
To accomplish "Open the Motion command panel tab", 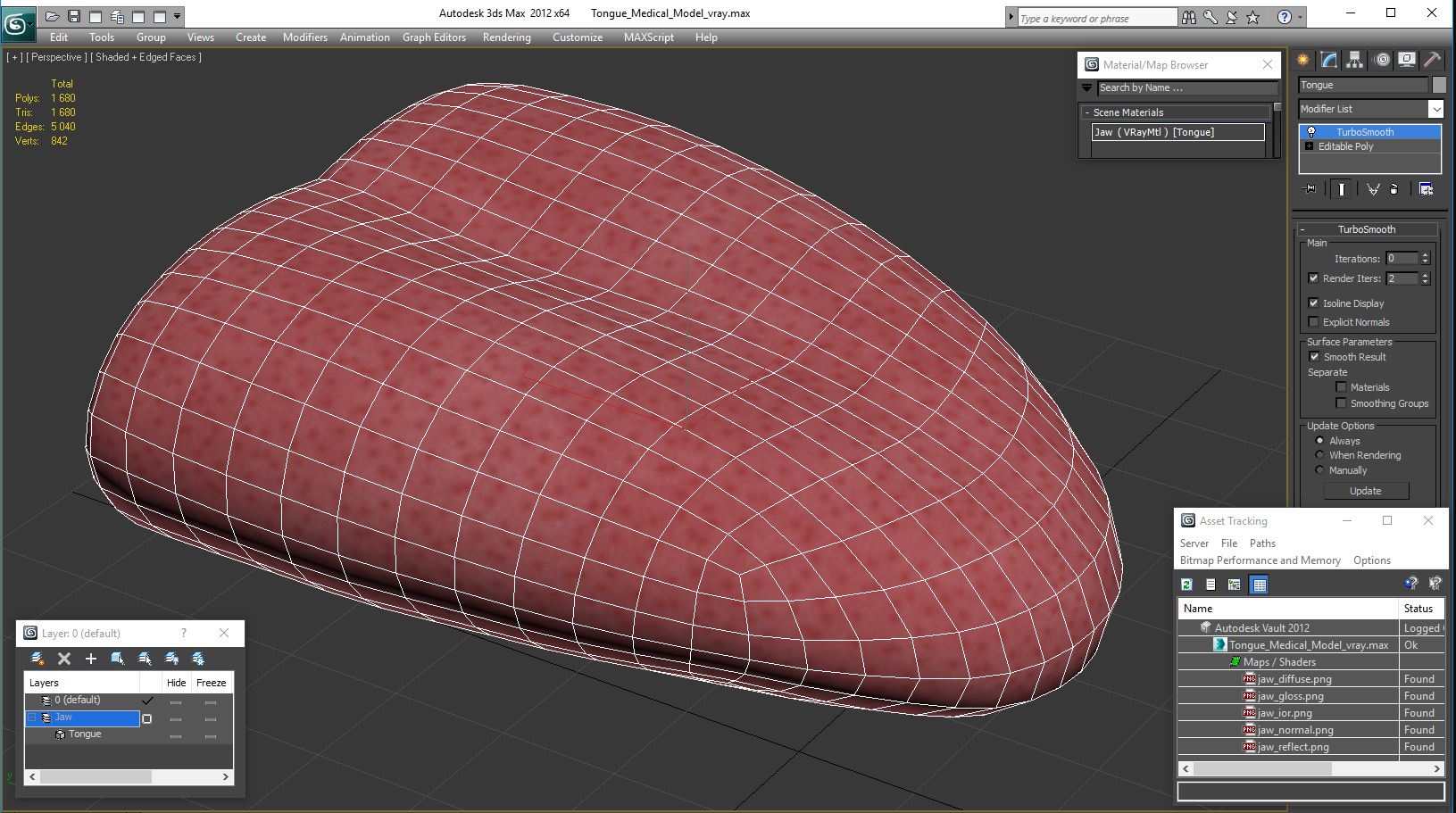I will click(1382, 60).
